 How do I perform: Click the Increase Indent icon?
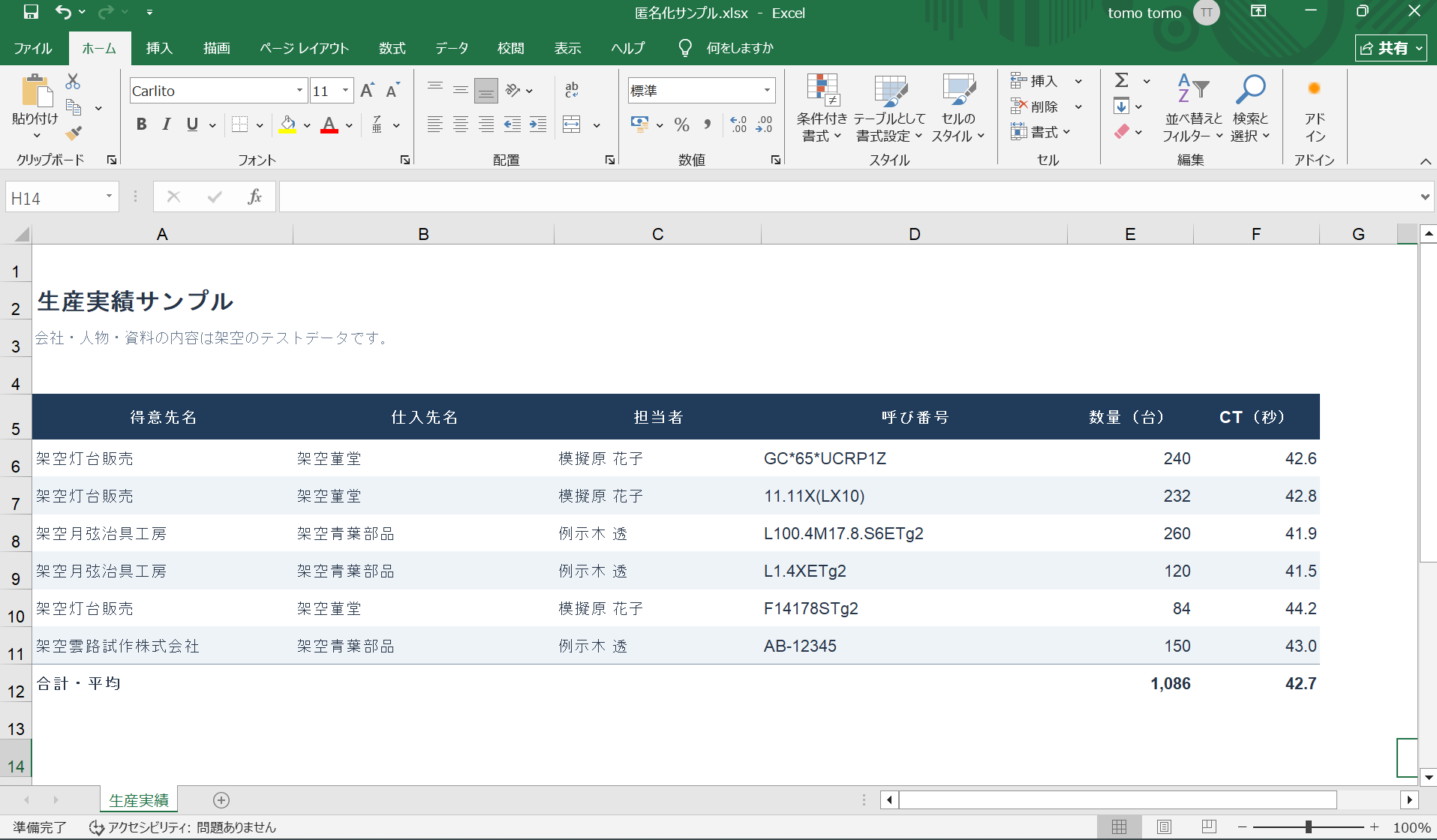(538, 124)
